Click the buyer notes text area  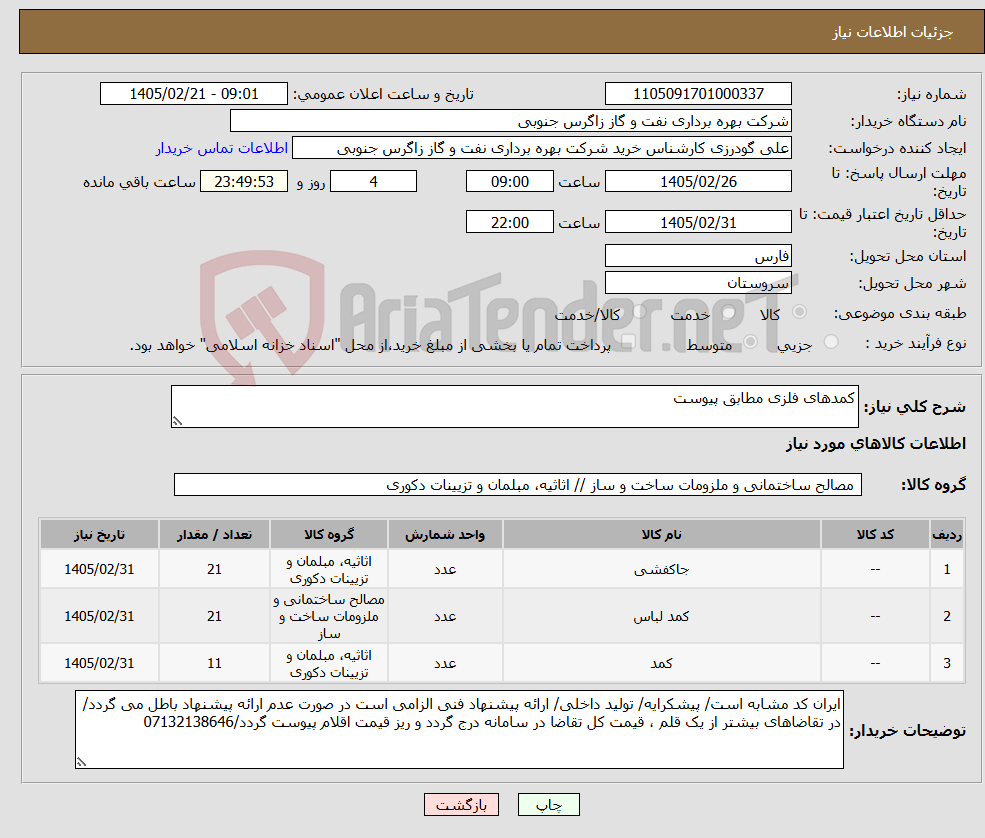point(459,729)
